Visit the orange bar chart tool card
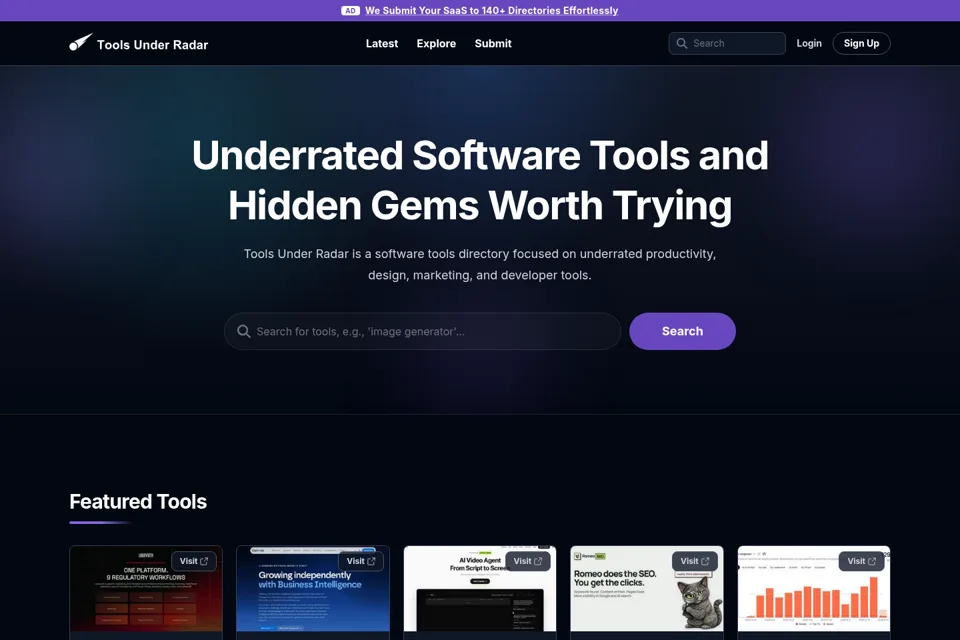960x640 pixels. [x=861, y=561]
